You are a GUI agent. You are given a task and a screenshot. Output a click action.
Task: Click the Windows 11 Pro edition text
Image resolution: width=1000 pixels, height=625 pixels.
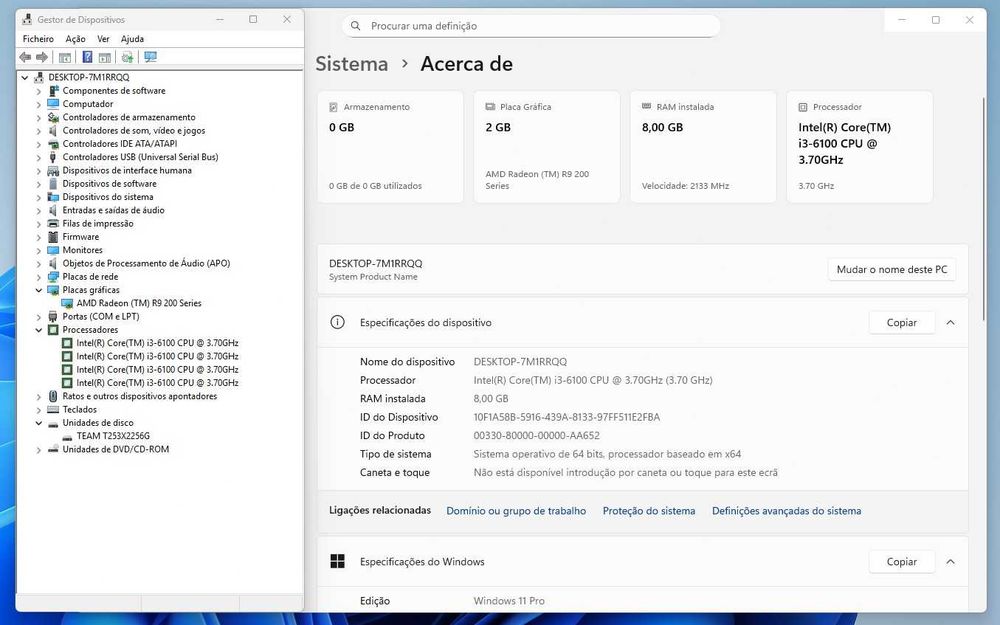(x=509, y=601)
